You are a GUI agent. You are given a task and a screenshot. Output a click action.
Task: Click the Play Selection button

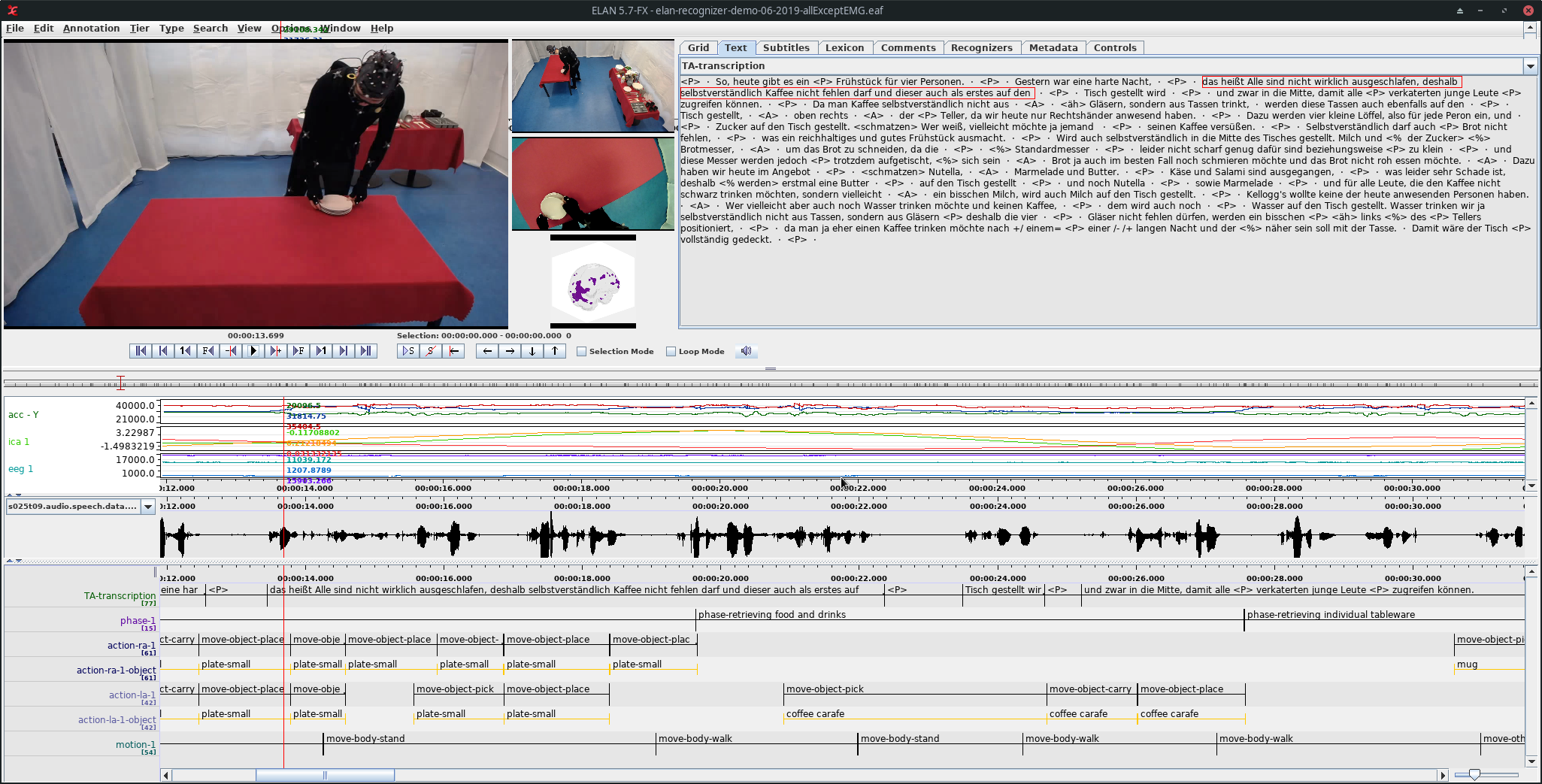pos(408,351)
